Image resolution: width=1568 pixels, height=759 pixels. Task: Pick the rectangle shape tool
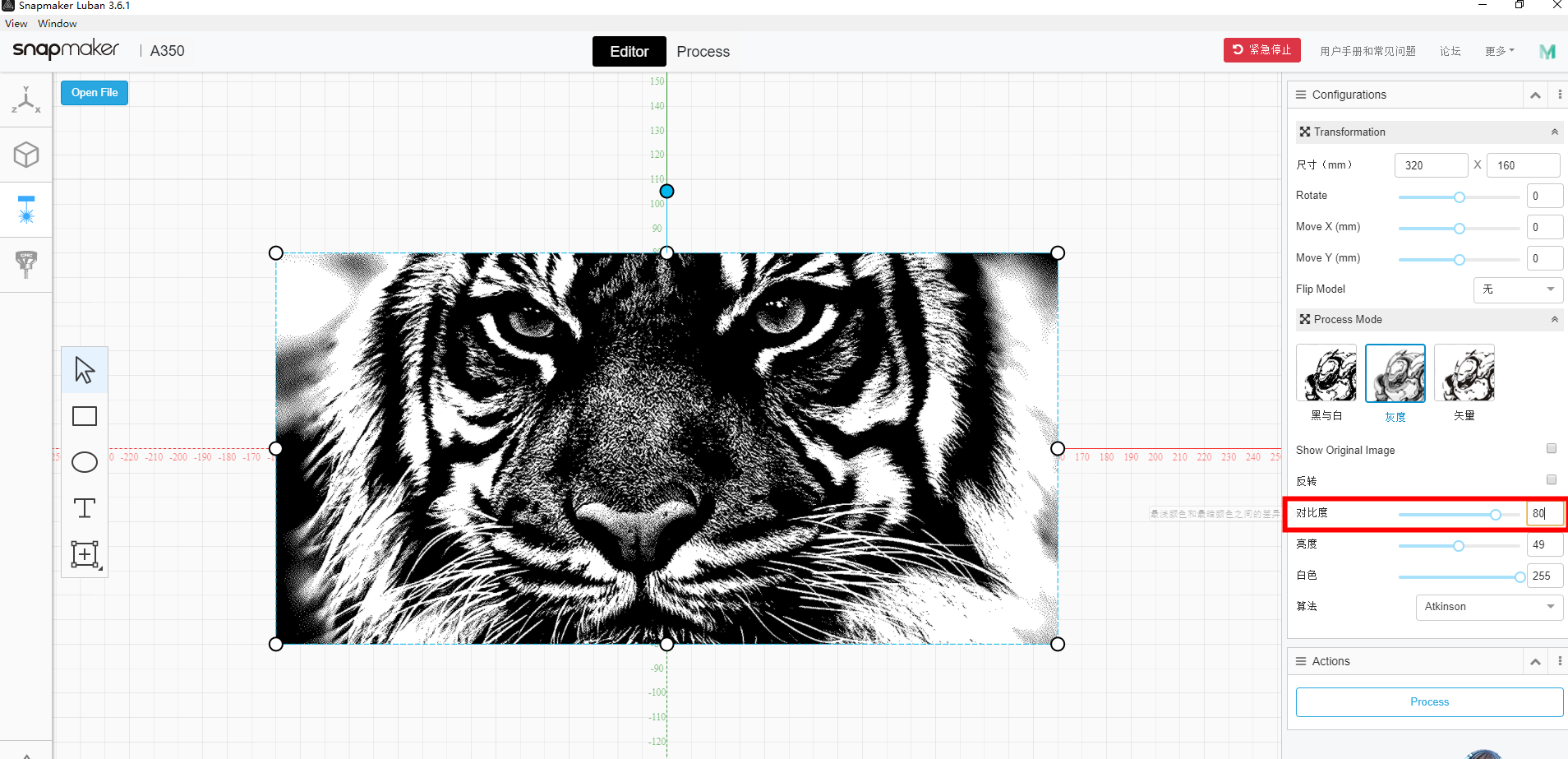coord(85,416)
